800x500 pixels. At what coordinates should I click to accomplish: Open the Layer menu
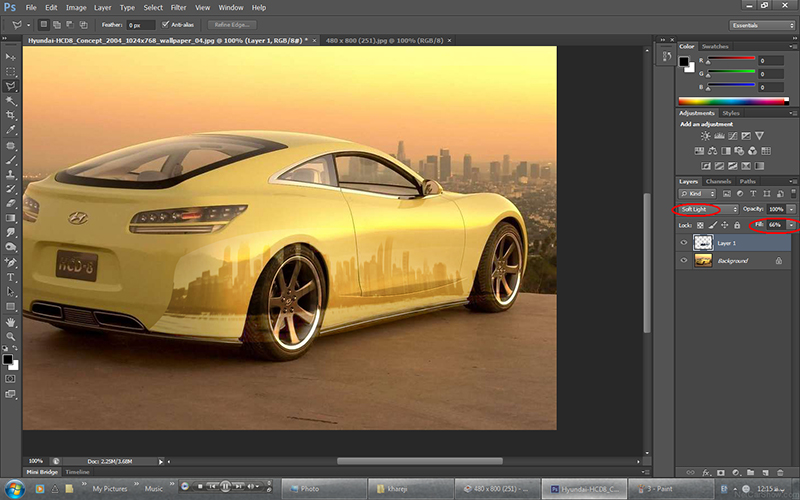pyautogui.click(x=103, y=8)
